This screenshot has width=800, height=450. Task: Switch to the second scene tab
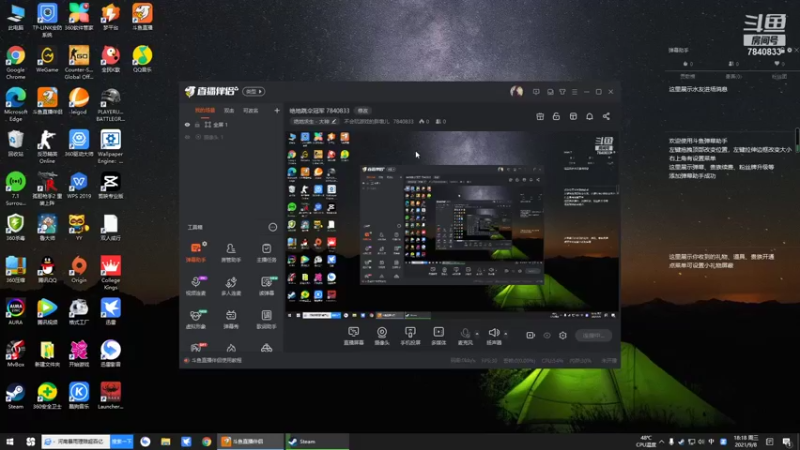229,111
